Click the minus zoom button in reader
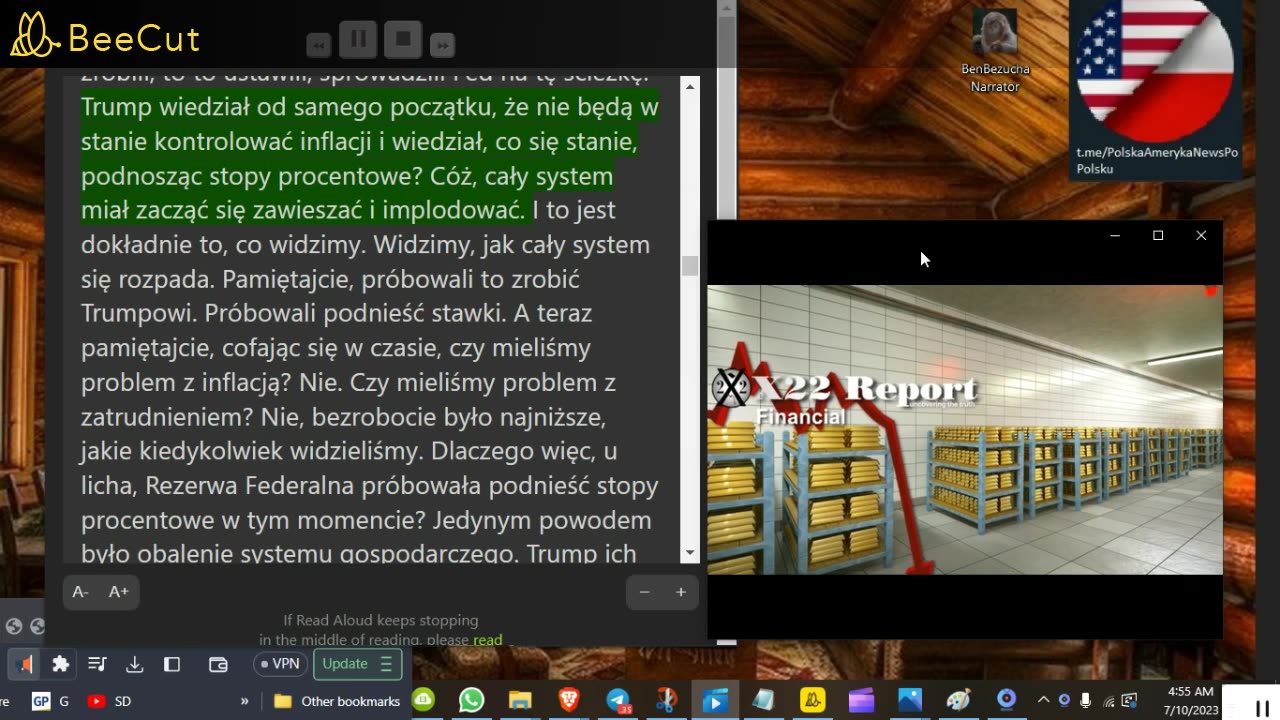The width and height of the screenshot is (1280, 720). point(645,592)
